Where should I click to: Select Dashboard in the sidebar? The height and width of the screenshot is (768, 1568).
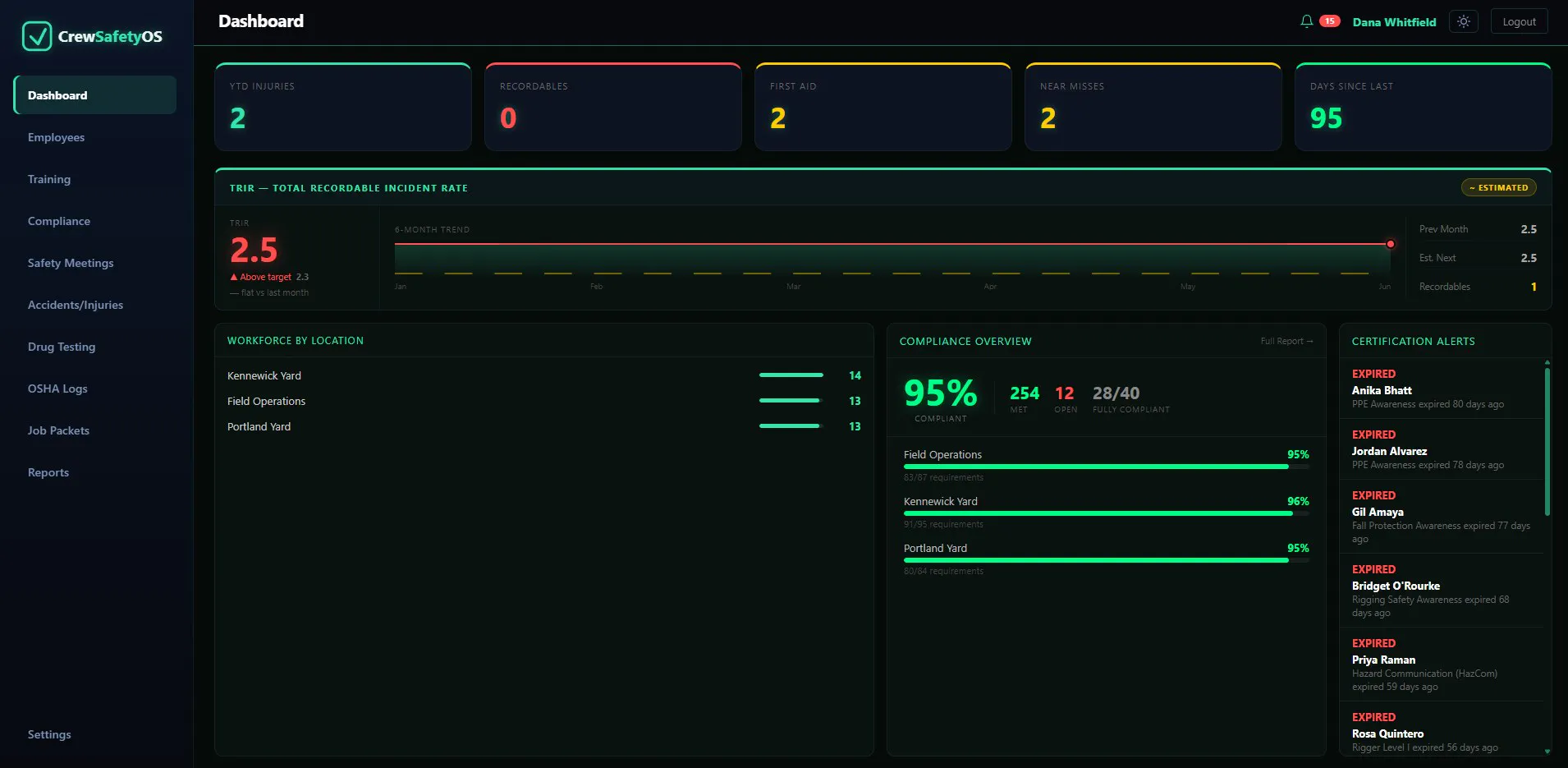[95, 95]
